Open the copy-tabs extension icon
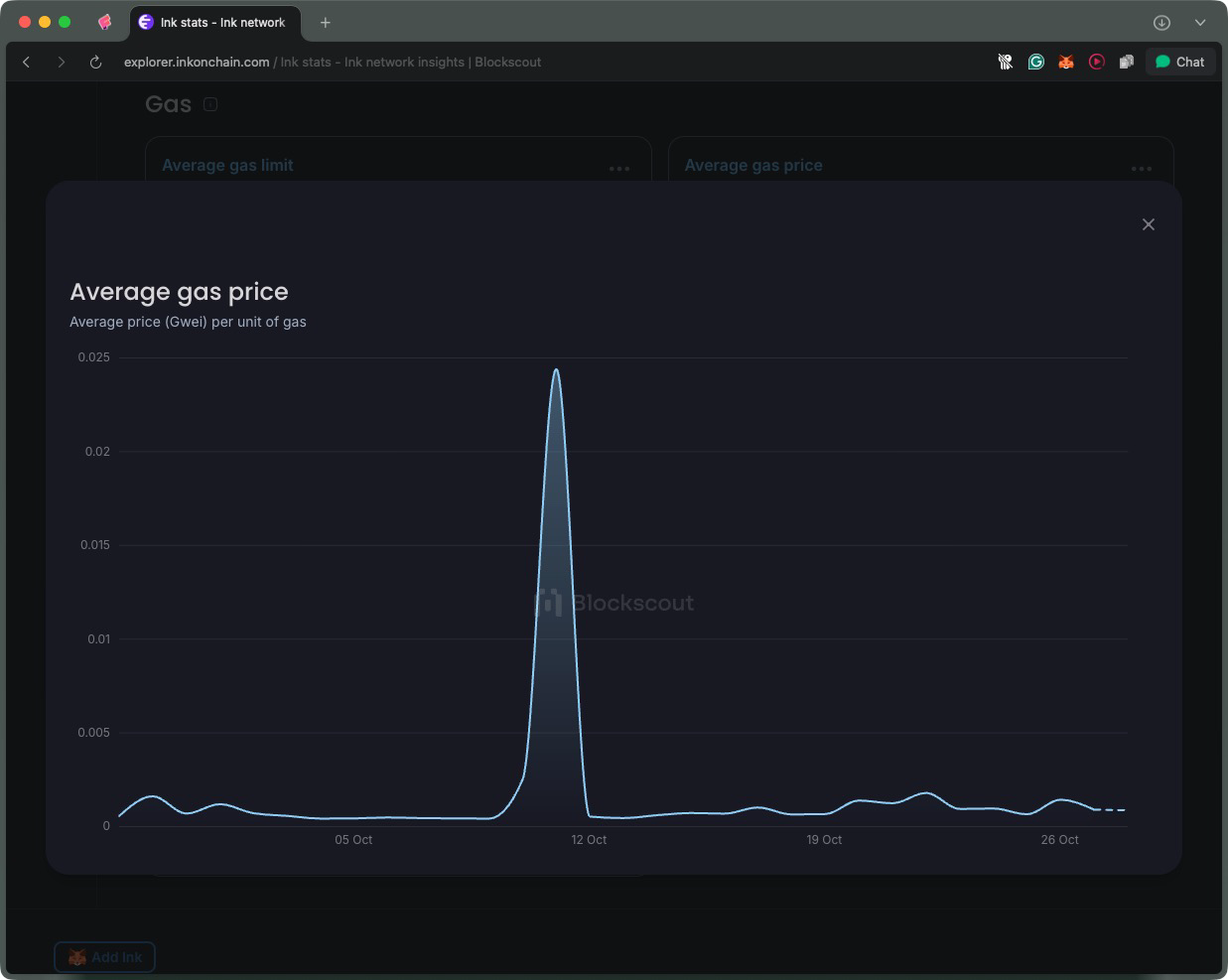This screenshot has height=980, width=1228. 1127,62
